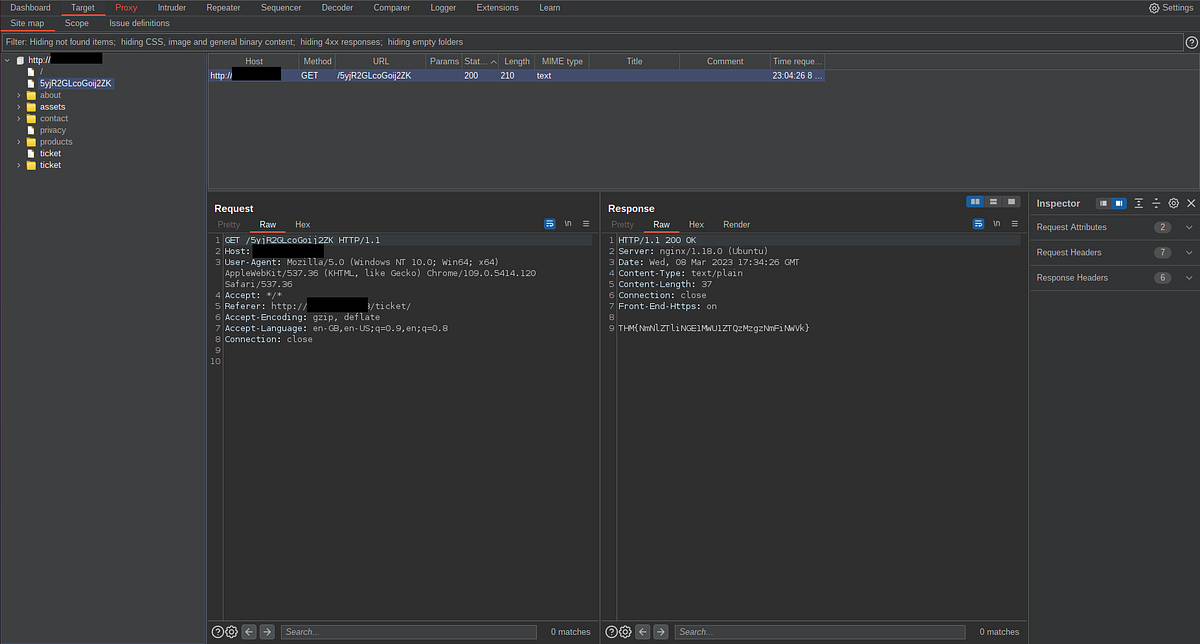1200x644 pixels.
Task: Toggle syntax highlighting in the Request editor
Action: [x=549, y=224]
